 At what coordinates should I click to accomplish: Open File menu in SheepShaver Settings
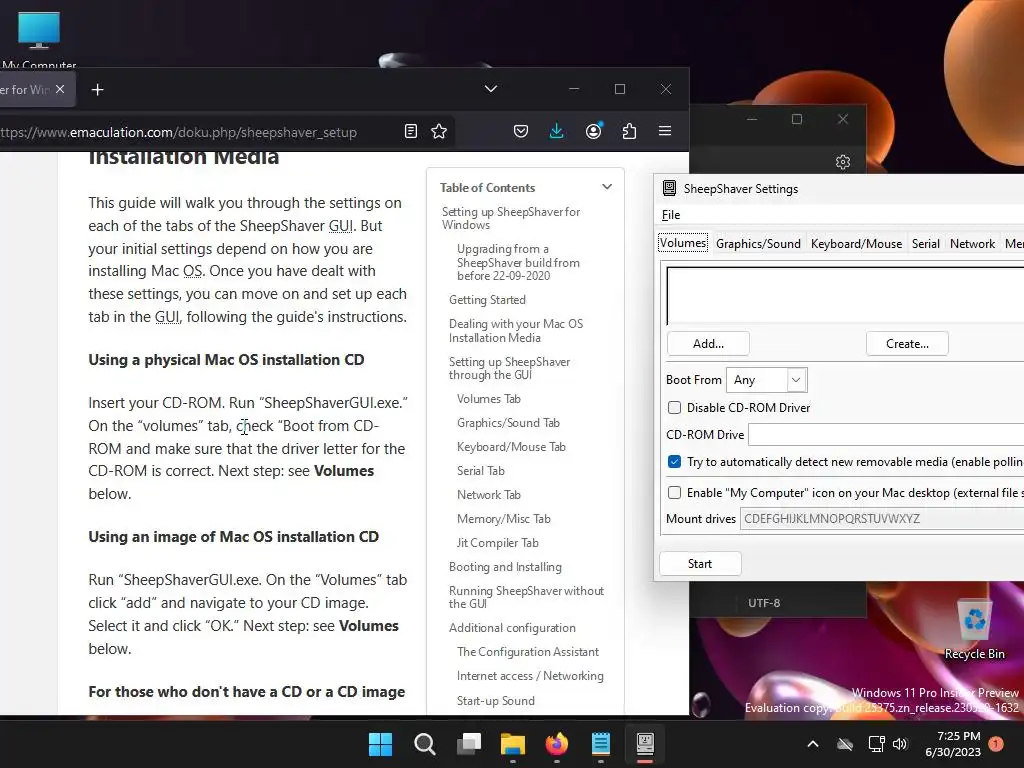pyautogui.click(x=671, y=215)
